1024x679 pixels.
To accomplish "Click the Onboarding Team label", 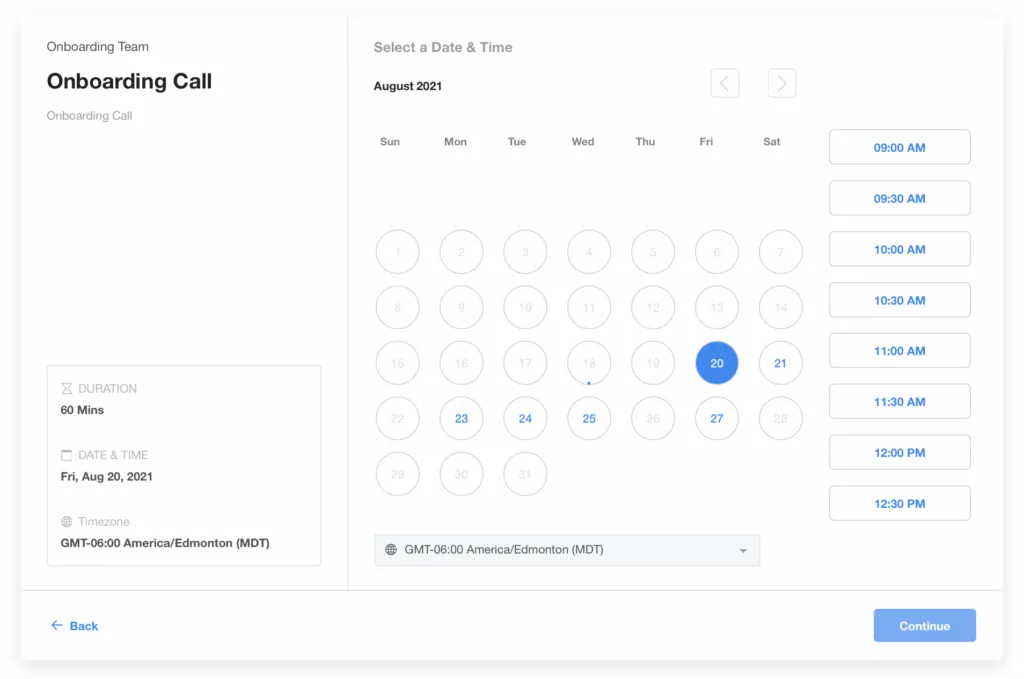I will click(97, 46).
